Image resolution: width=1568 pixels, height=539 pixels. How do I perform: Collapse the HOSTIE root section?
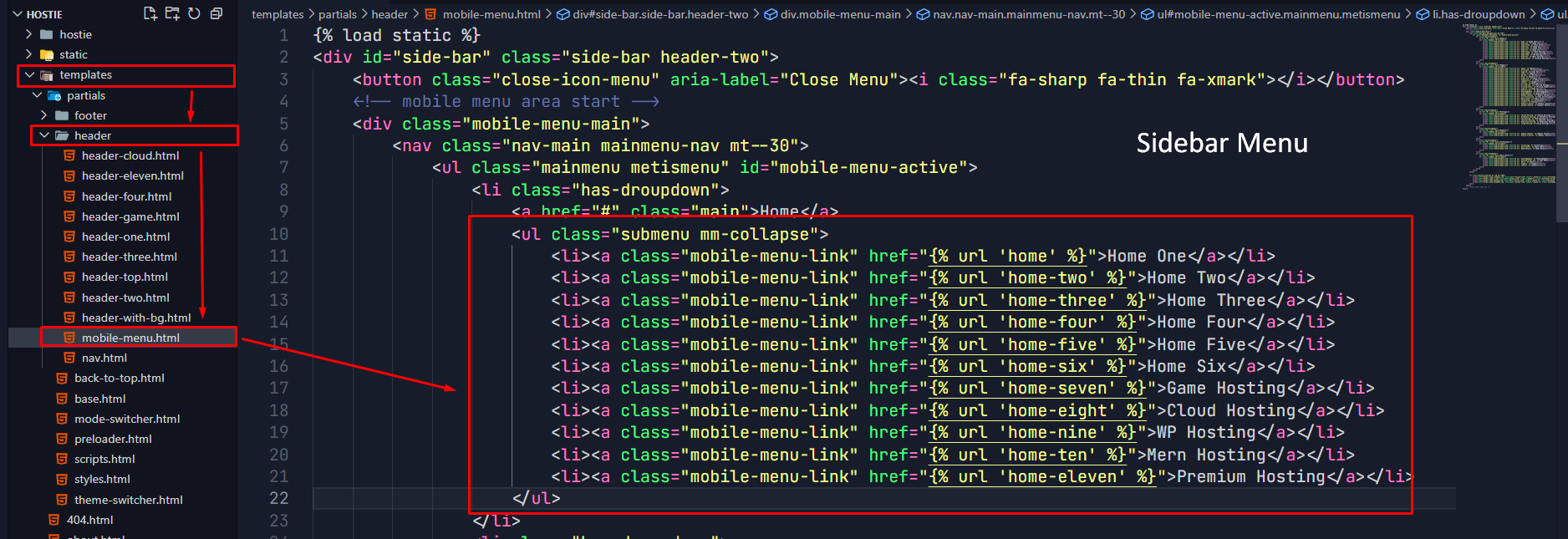click(16, 14)
